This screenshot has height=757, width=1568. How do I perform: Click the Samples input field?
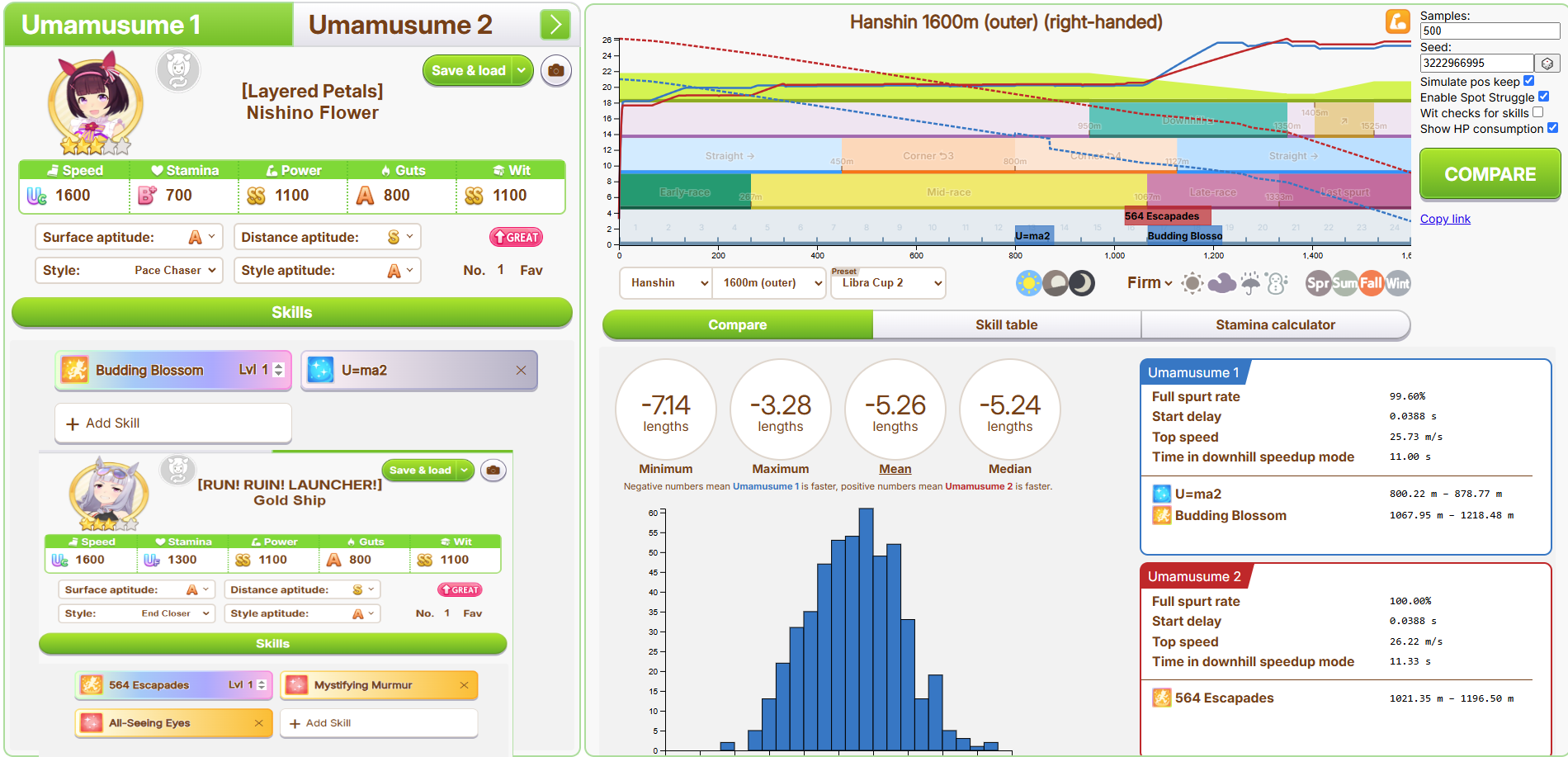click(1490, 31)
